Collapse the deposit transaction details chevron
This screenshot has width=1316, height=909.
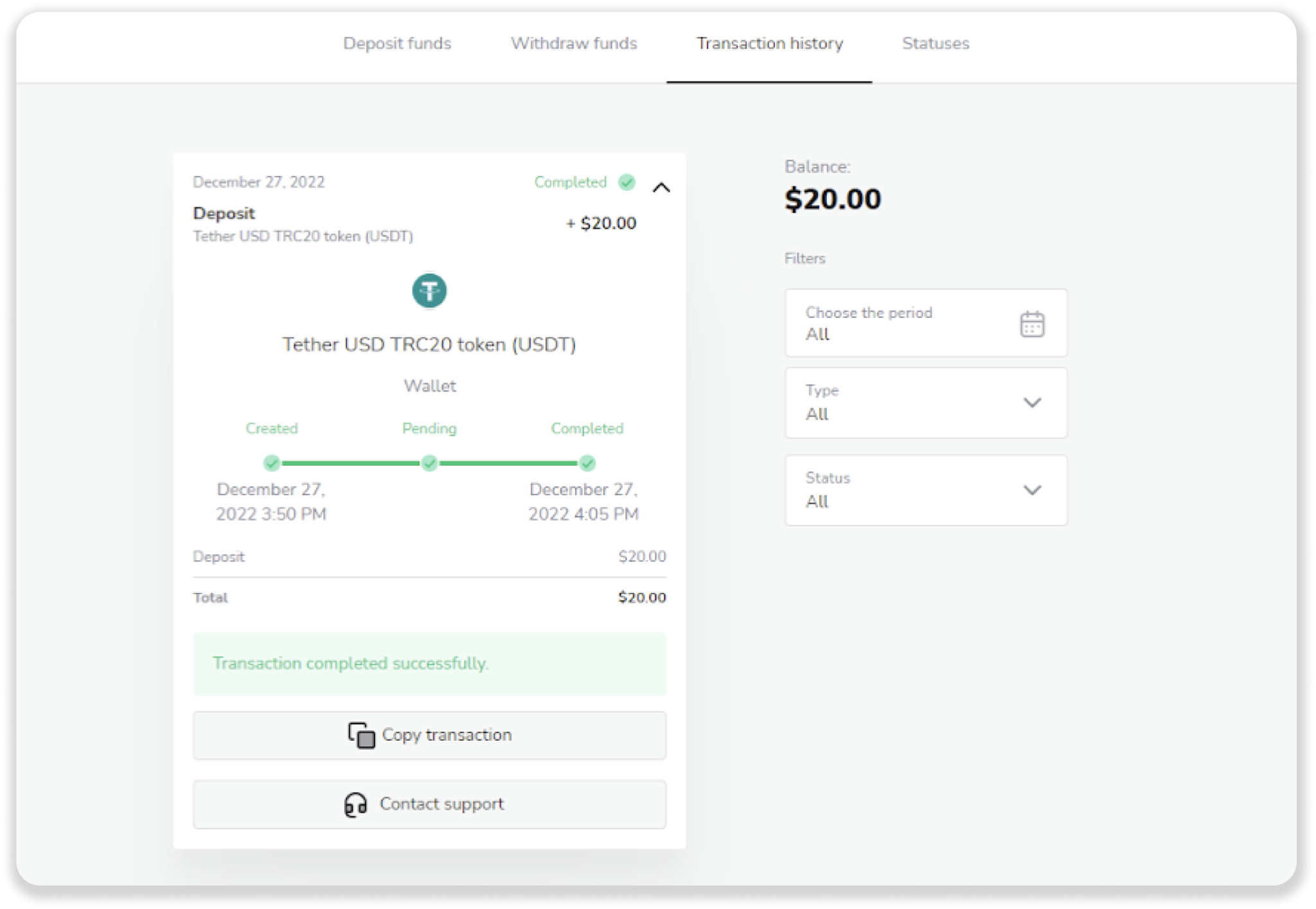661,188
